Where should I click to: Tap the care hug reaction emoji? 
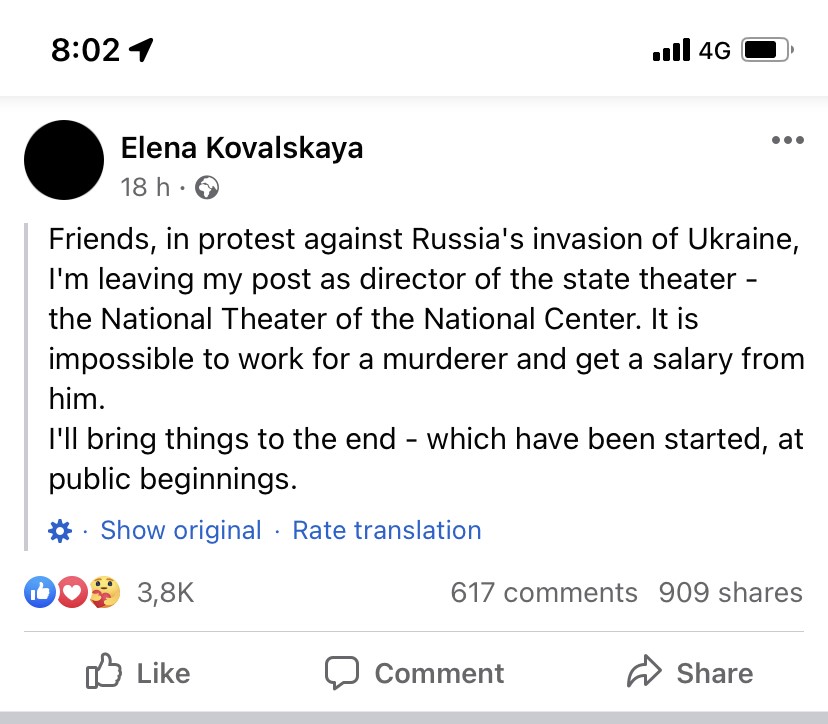104,593
